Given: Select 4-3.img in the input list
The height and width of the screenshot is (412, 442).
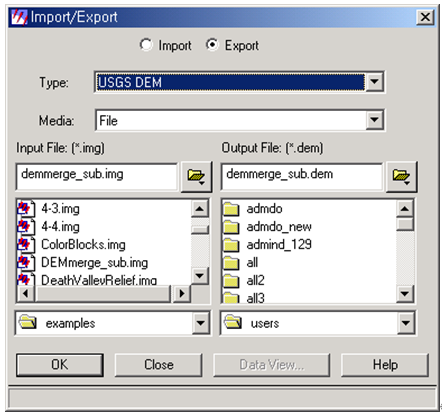Looking at the screenshot, I should tap(60, 209).
